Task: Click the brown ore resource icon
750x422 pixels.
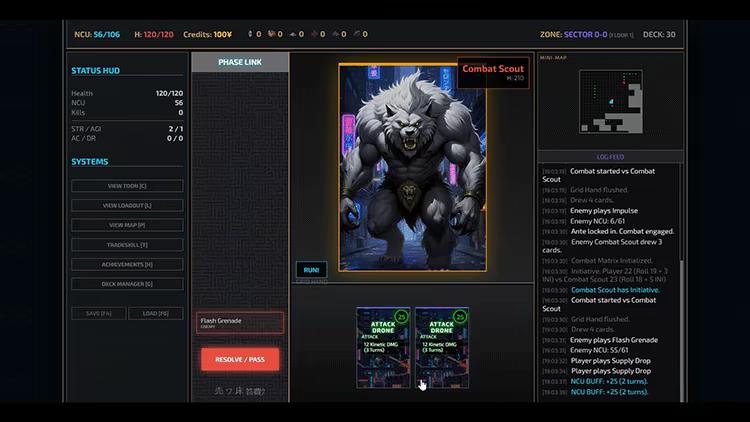Action: pyautogui.click(x=271, y=34)
